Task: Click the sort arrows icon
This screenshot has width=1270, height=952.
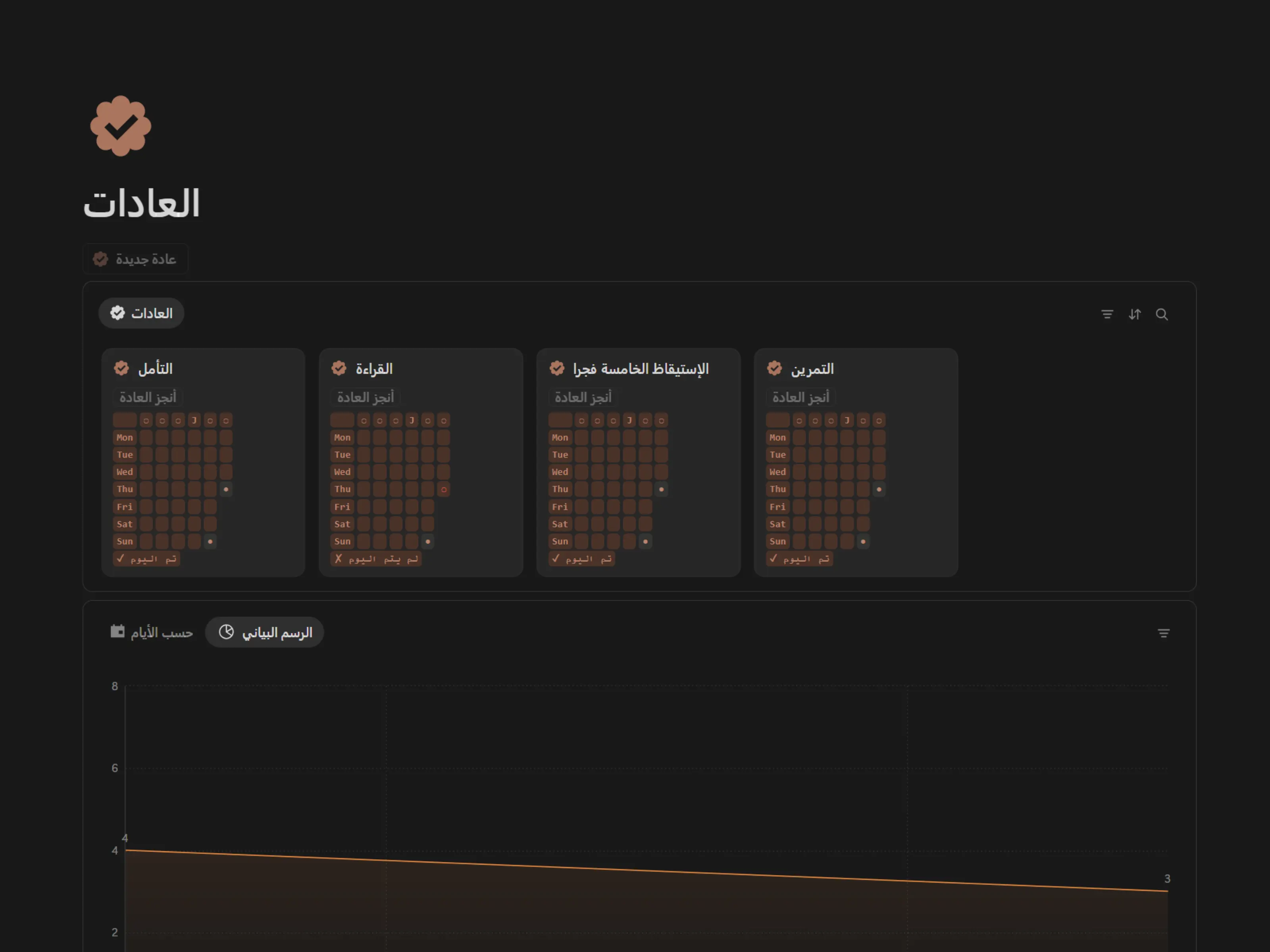Action: (x=1135, y=315)
